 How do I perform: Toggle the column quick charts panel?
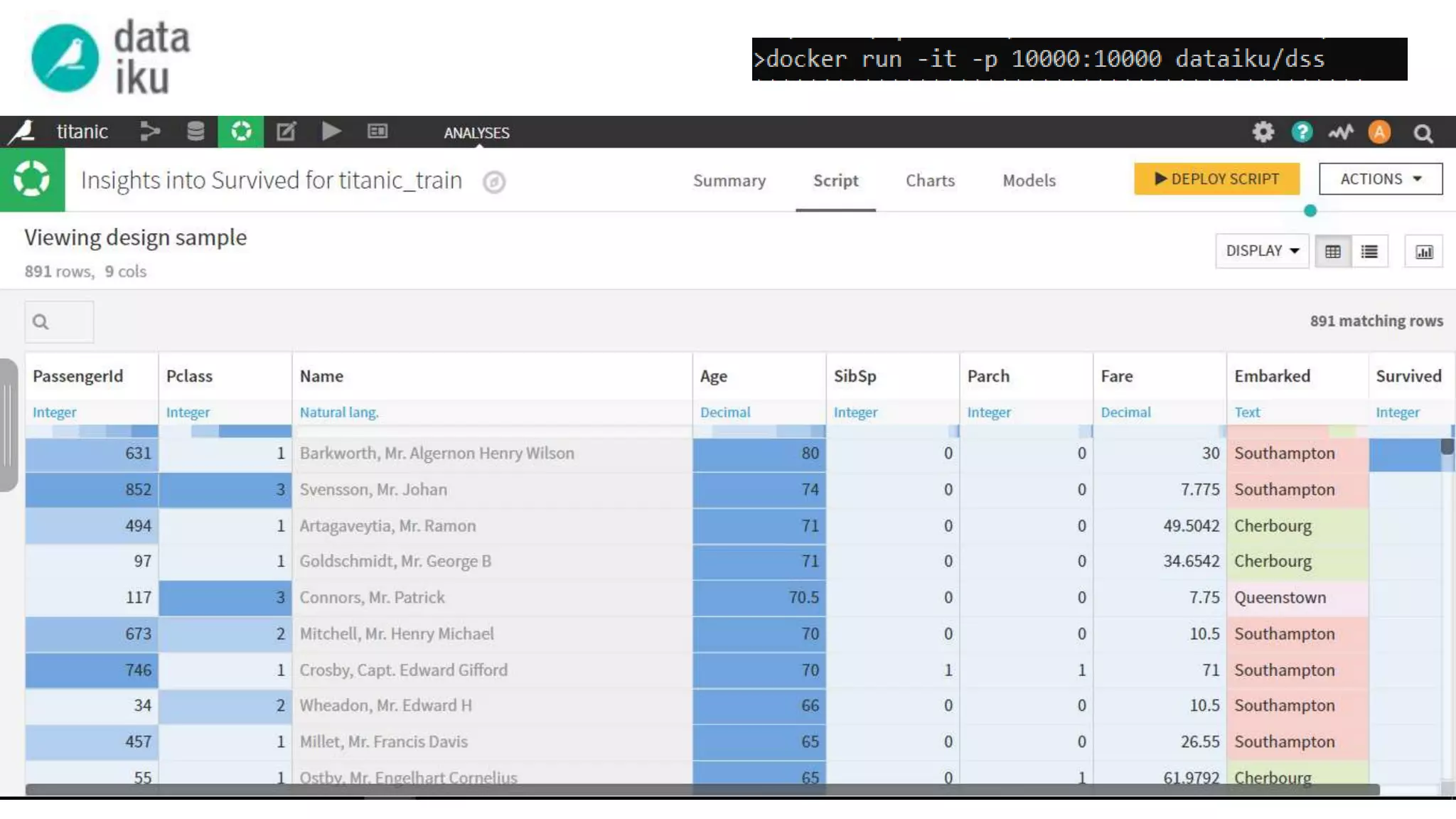pos(1424,252)
